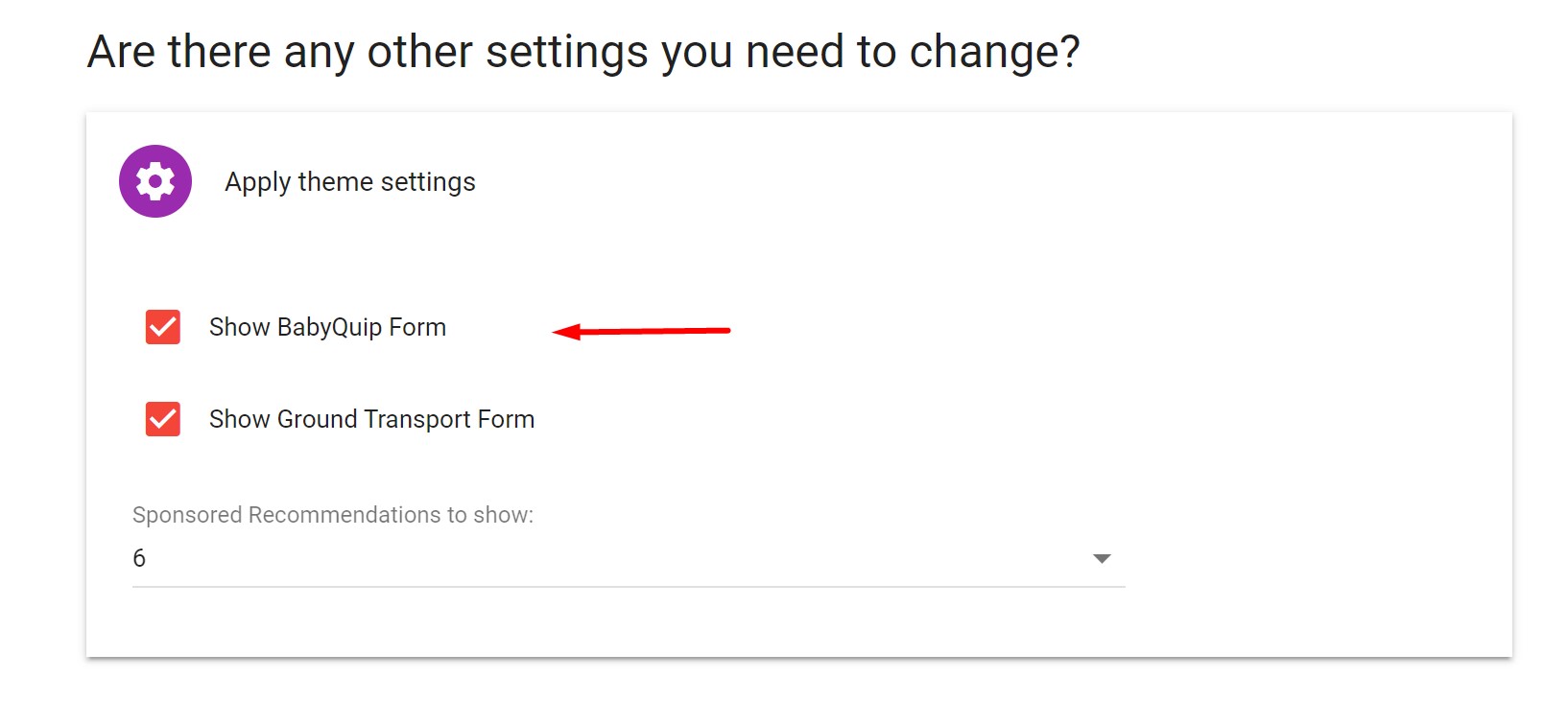Click the underline of the recommendations select field
Image resolution: width=1568 pixels, height=701 pixels.
629,586
